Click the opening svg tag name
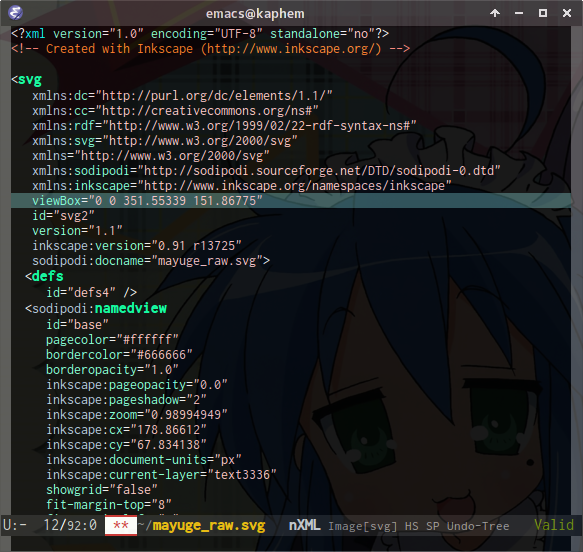Screen dimensions: 583x552 [x=30, y=80]
